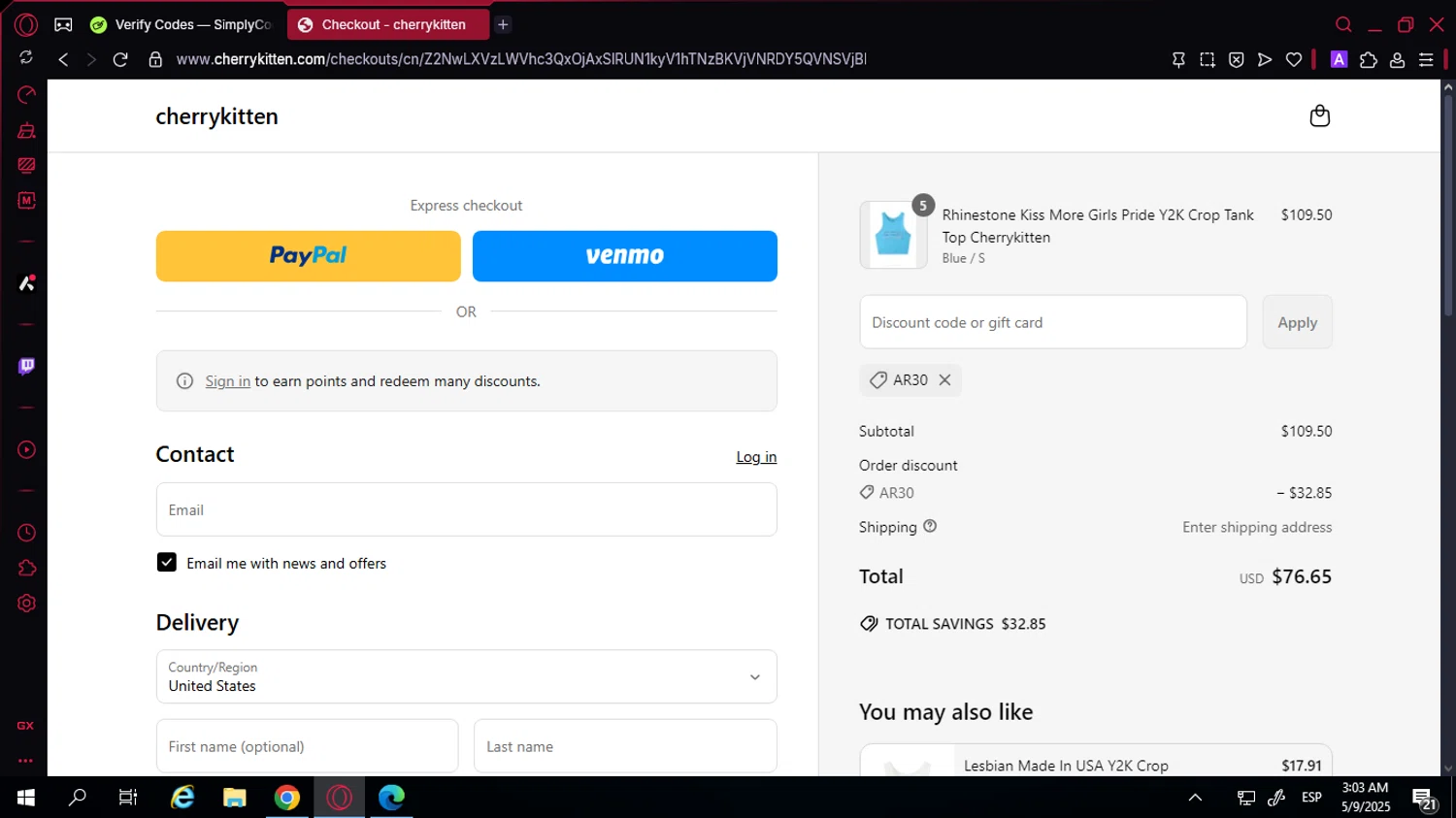The width and height of the screenshot is (1456, 818).
Task: Open the player sidebar icon
Action: 26,450
